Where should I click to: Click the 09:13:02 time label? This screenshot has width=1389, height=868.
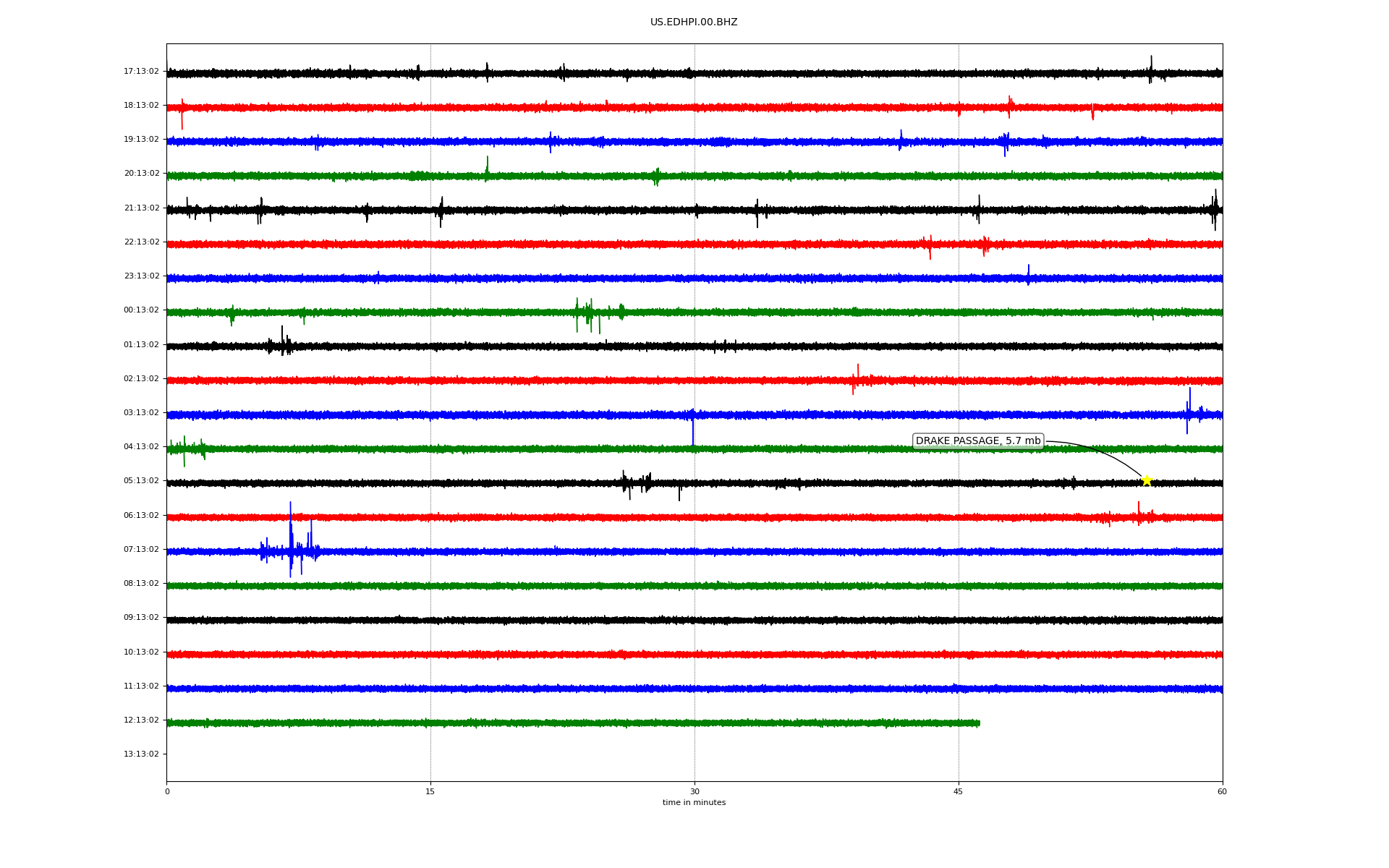point(141,618)
